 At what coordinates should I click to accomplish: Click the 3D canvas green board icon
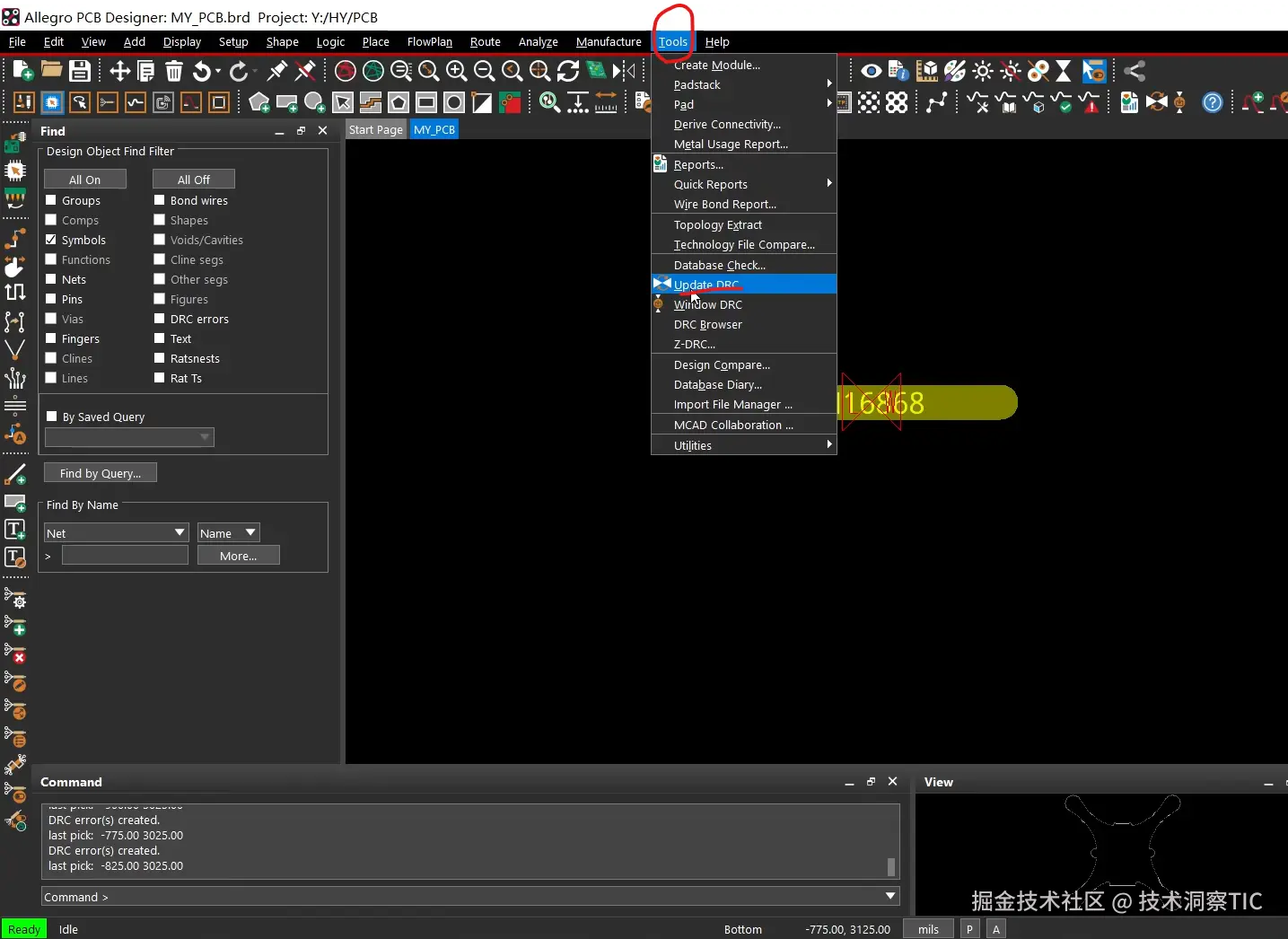[596, 71]
